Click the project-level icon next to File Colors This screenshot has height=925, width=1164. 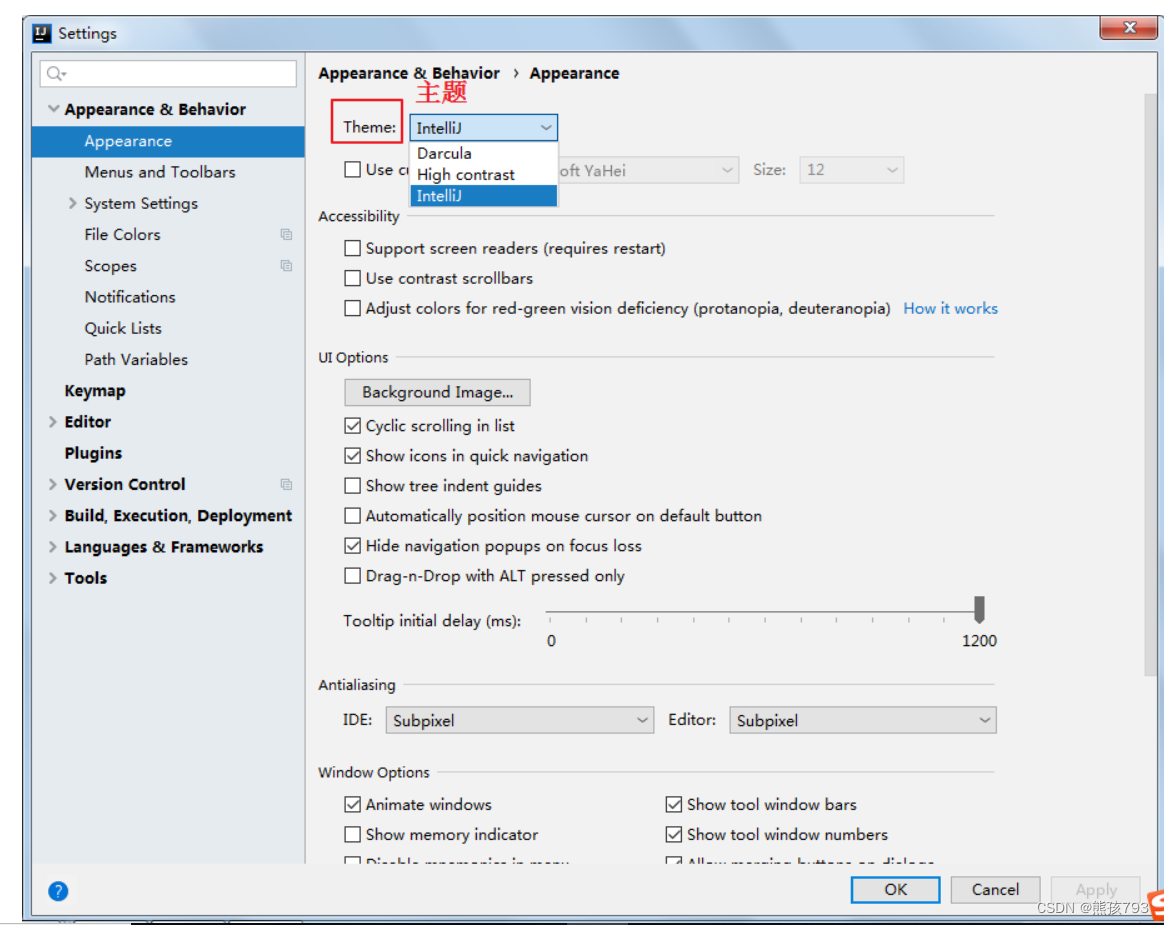click(286, 235)
